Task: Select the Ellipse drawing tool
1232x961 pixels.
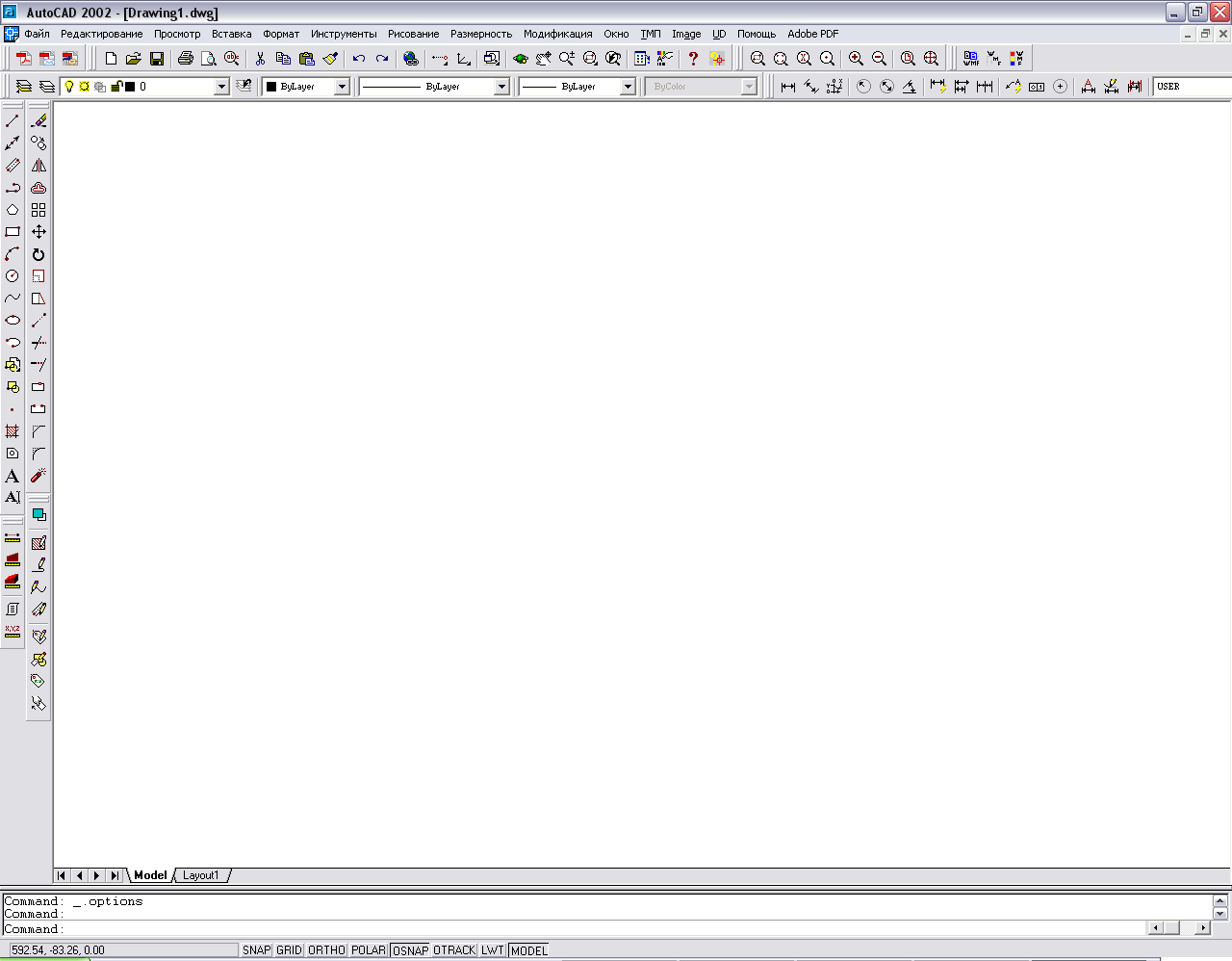Action: coord(13,321)
